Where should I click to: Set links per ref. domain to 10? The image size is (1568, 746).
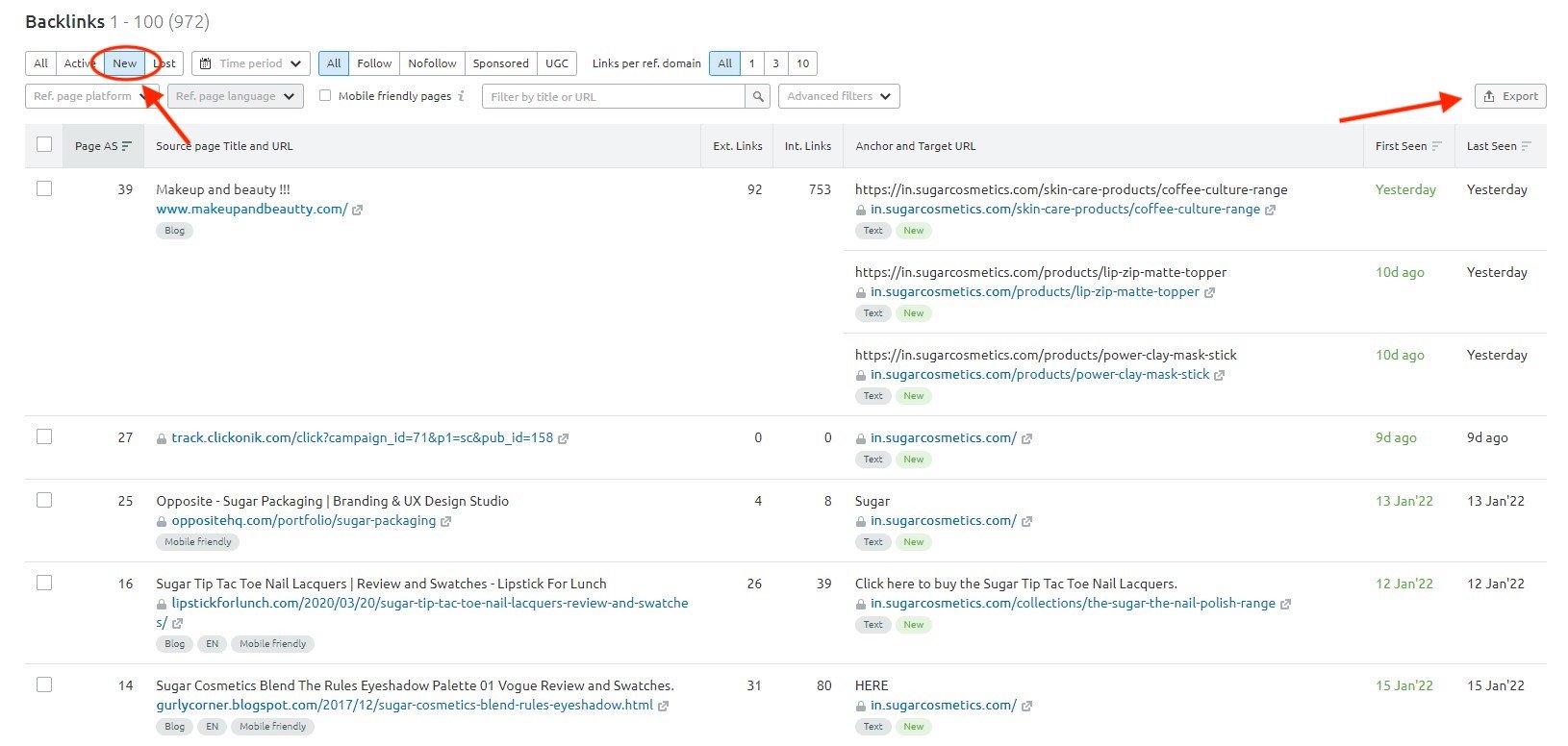802,63
